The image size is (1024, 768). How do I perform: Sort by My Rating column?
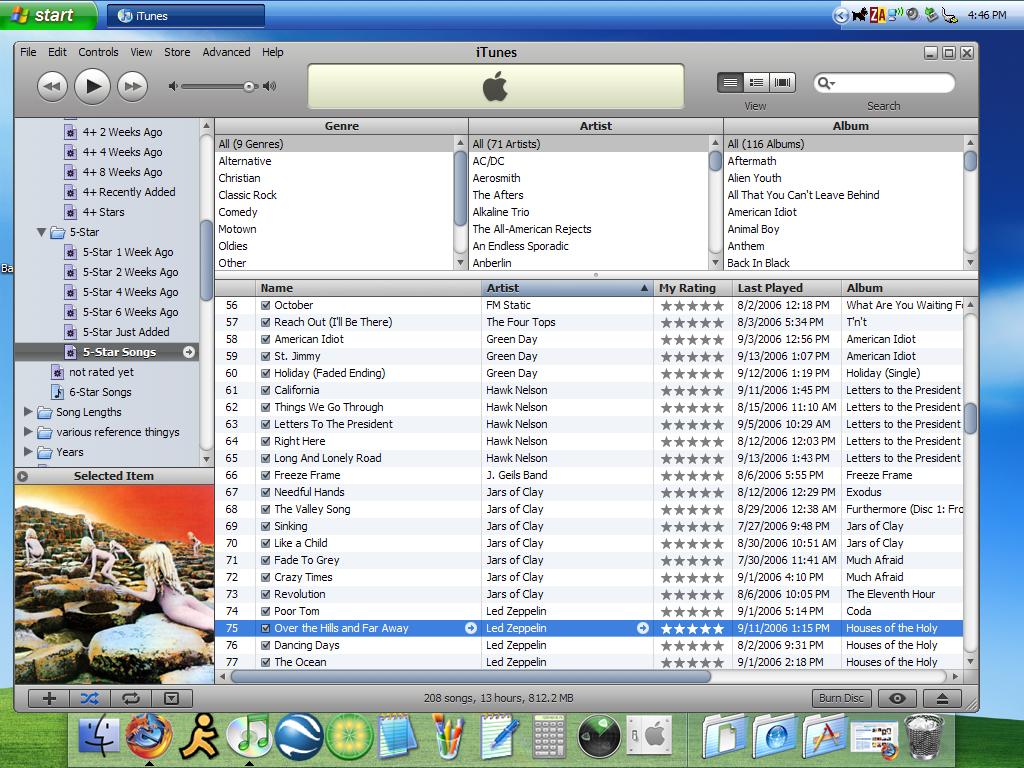pos(692,288)
